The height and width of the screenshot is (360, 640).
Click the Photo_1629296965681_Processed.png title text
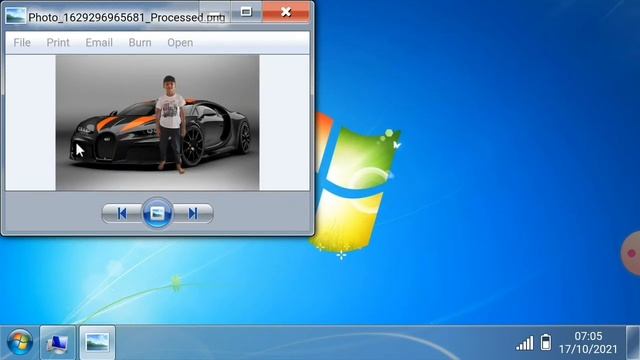pyautogui.click(x=127, y=17)
